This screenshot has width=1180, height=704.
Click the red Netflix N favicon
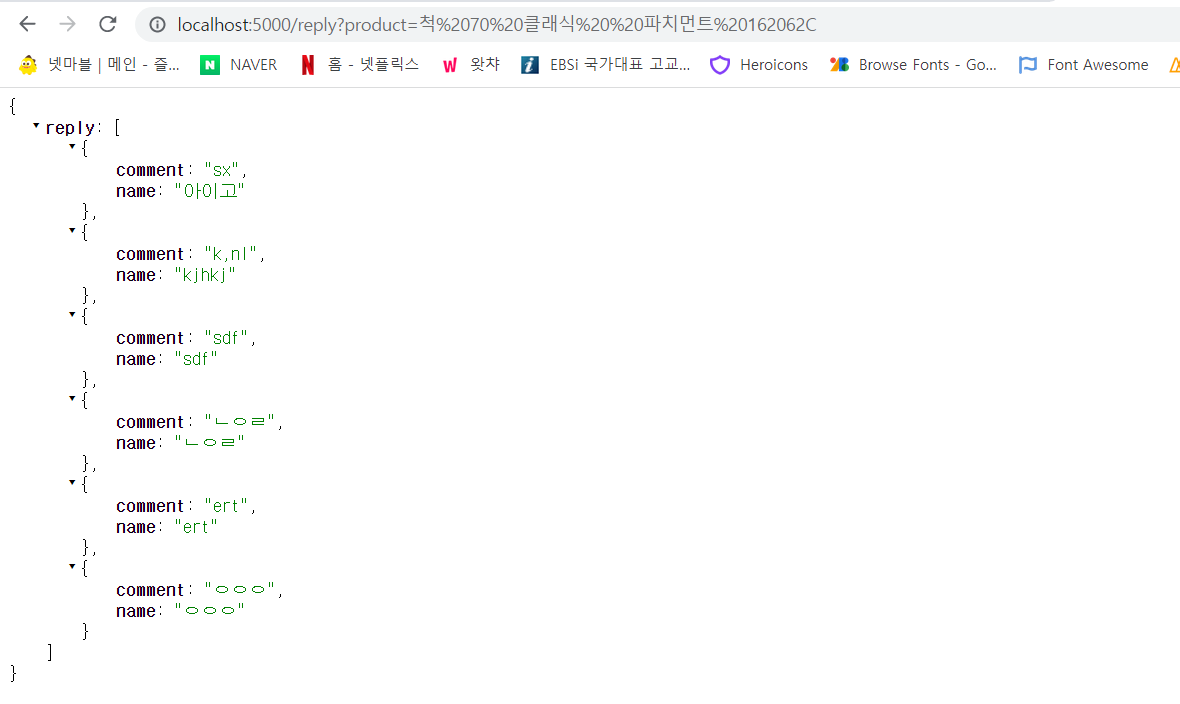[308, 66]
